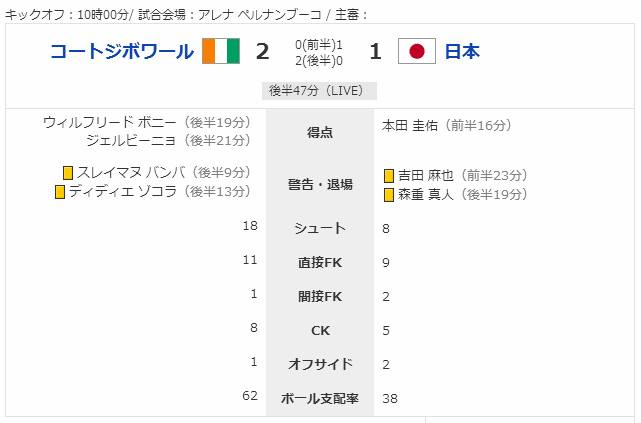Select goal scorer ウィルフリード ボニー
Image resolution: width=641 pixels, height=423 pixels.
(x=110, y=122)
